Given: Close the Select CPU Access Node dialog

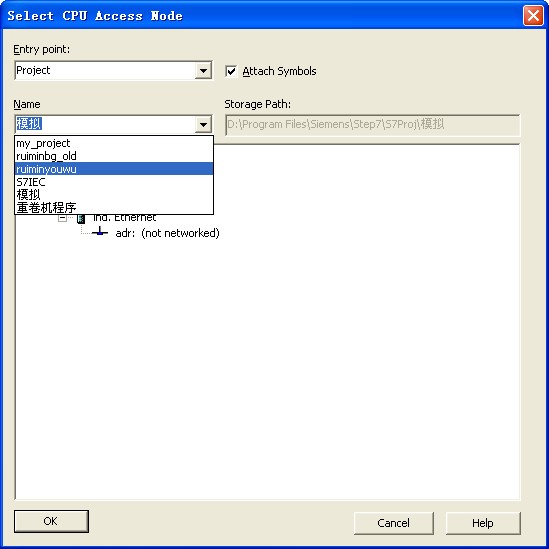Looking at the screenshot, I should (x=533, y=16).
